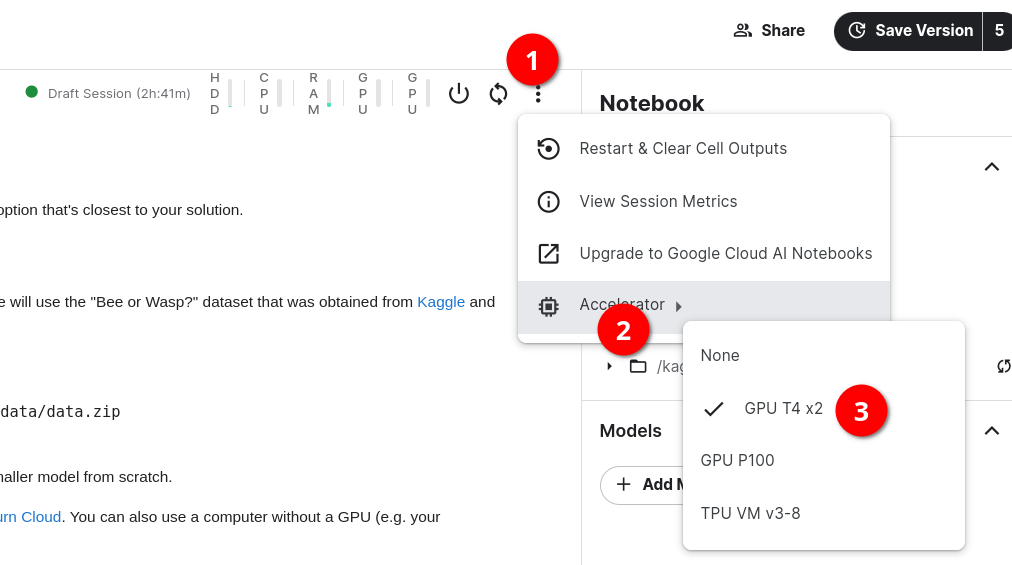The width and height of the screenshot is (1012, 565).
Task: Open the three-dot session options menu
Action: coord(538,94)
